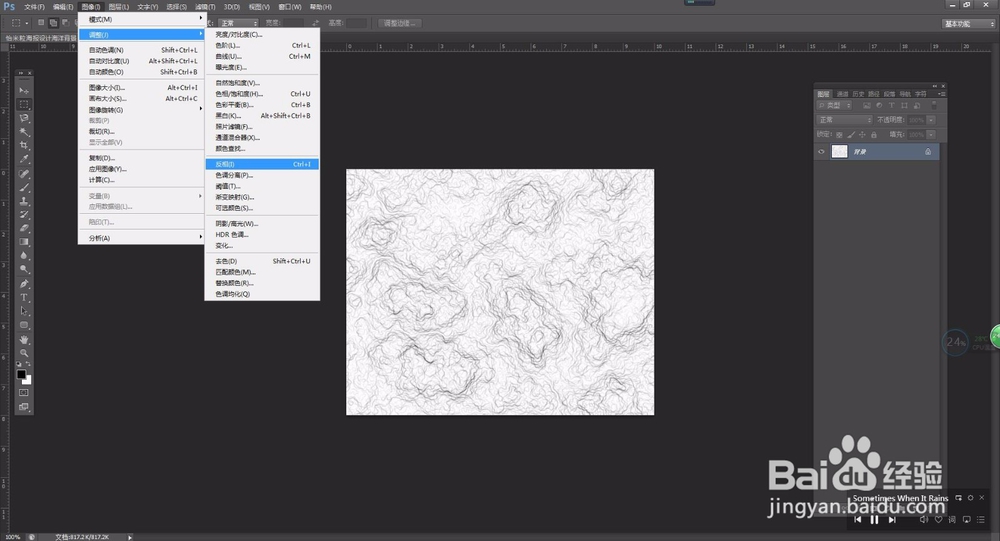The image size is (1000, 541).
Task: Expand 图像旋转(G) submenu
Action: tap(141, 110)
